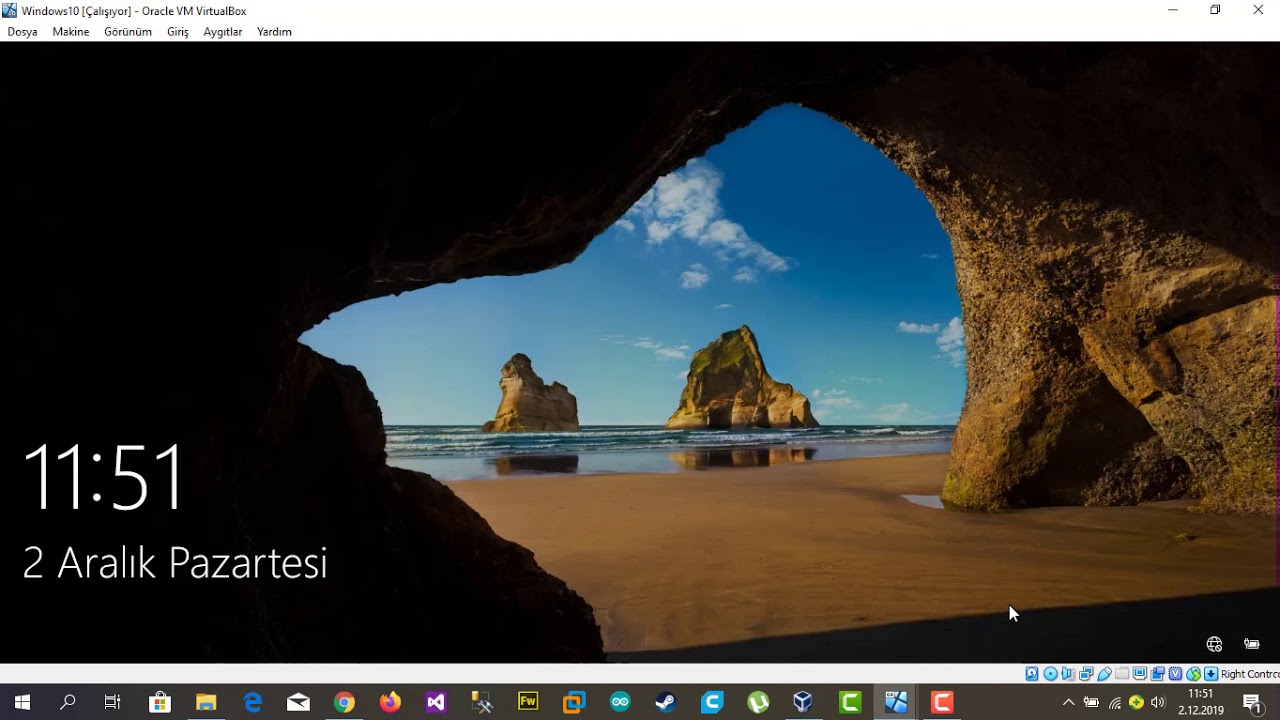Open Task View on the taskbar
The height and width of the screenshot is (720, 1280).
(x=113, y=702)
